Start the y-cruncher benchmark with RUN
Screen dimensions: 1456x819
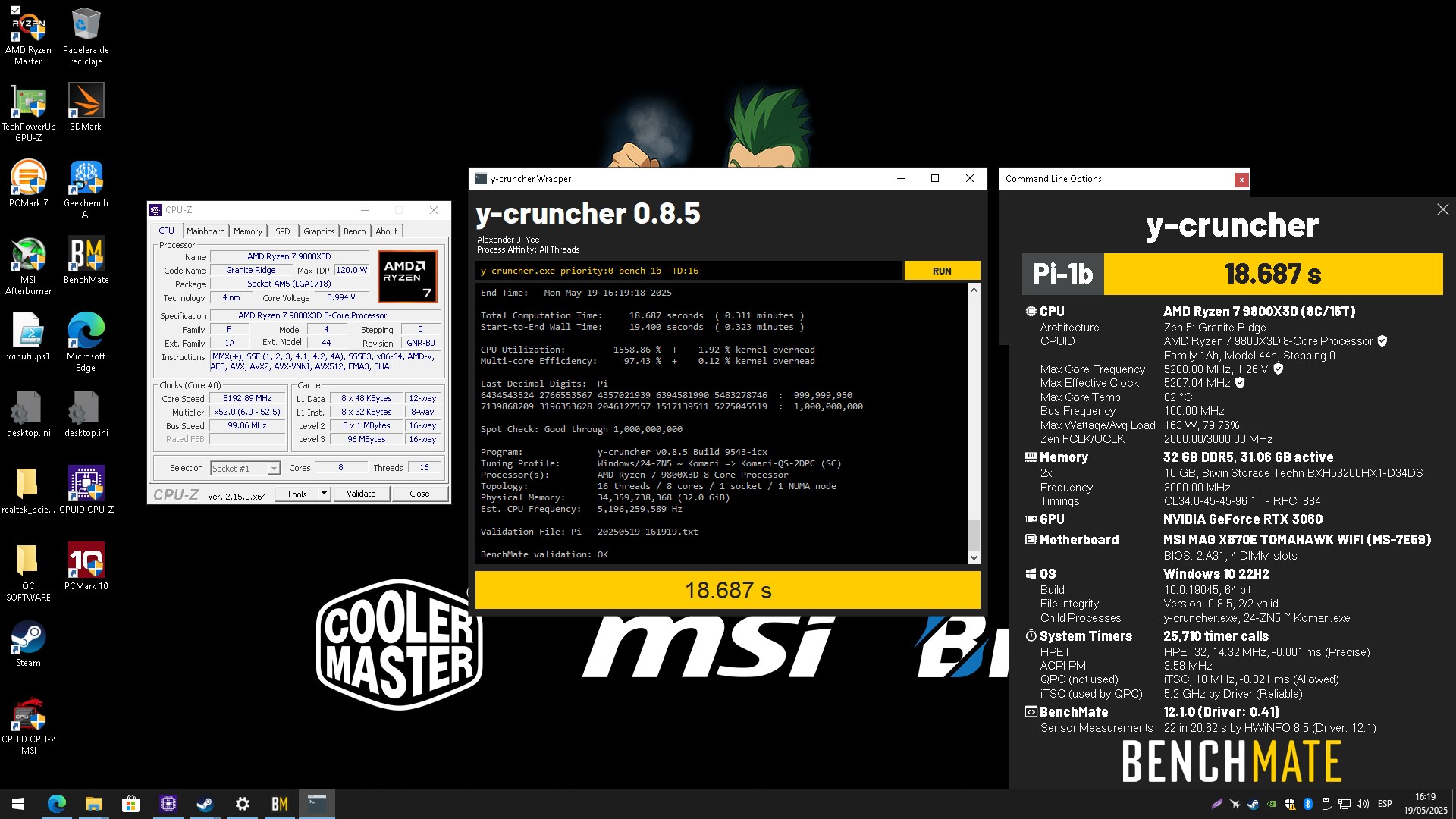click(x=942, y=271)
